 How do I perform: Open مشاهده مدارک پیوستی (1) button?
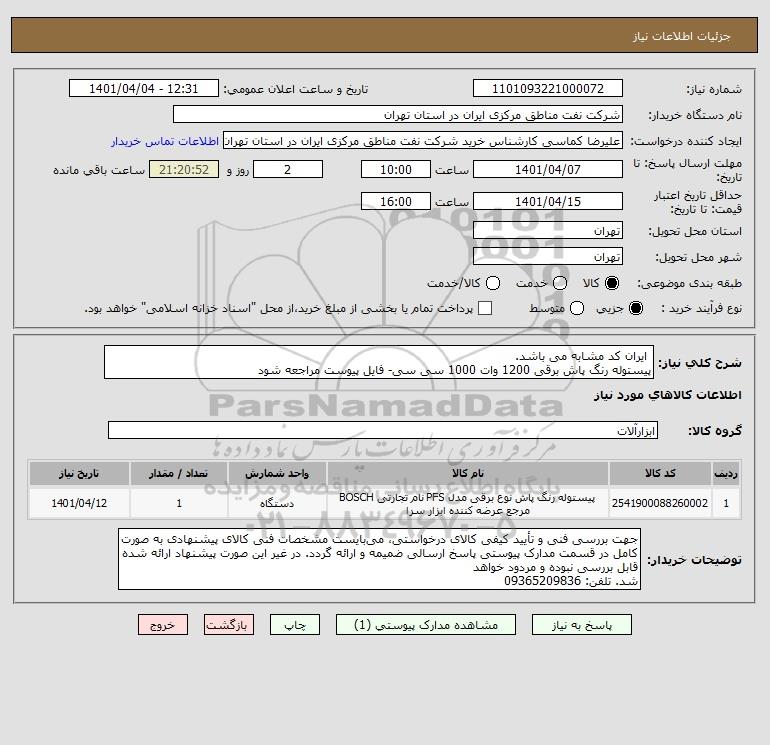point(426,625)
